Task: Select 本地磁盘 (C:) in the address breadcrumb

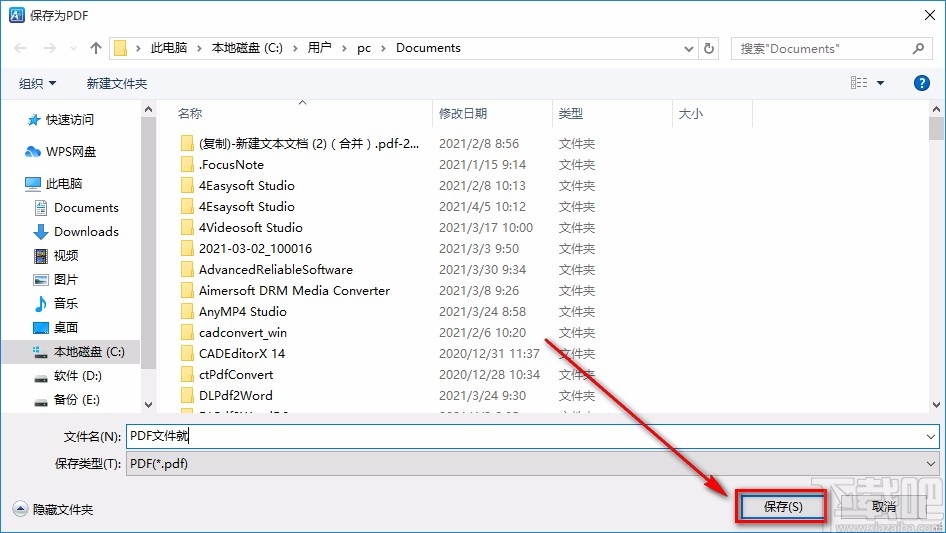Action: [x=247, y=48]
